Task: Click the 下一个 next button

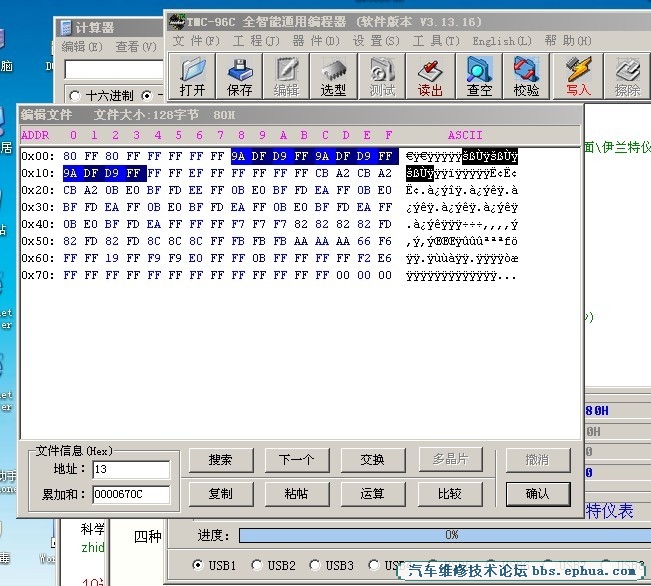Action: click(x=297, y=460)
